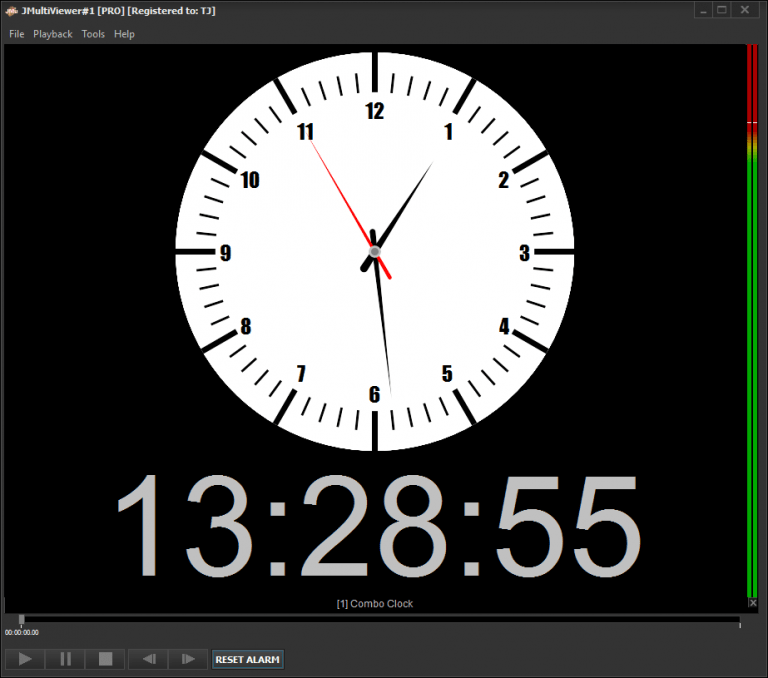Open the File menu
Image resolution: width=768 pixels, height=678 pixels.
point(17,34)
